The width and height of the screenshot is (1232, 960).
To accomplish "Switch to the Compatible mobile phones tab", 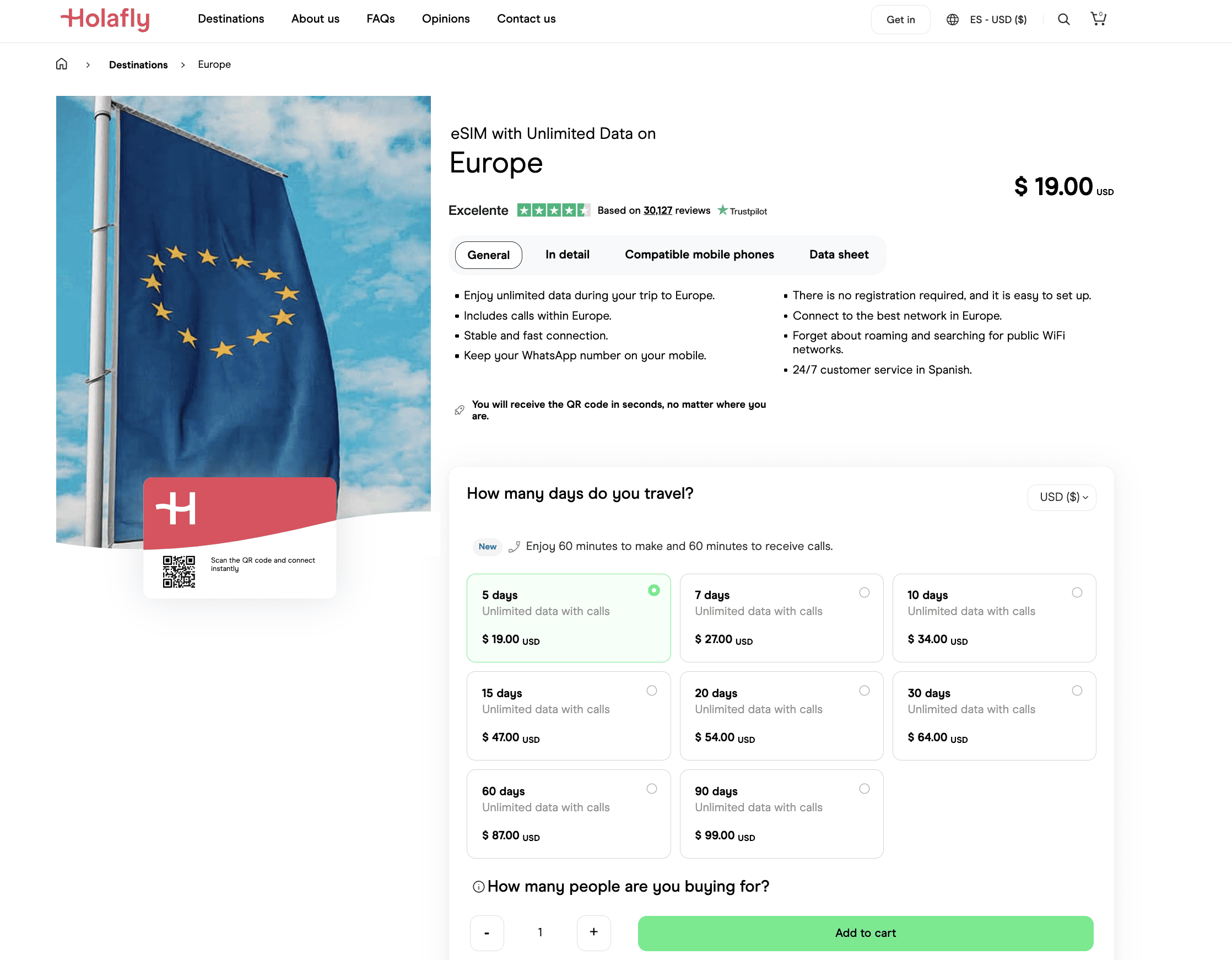I will point(700,255).
